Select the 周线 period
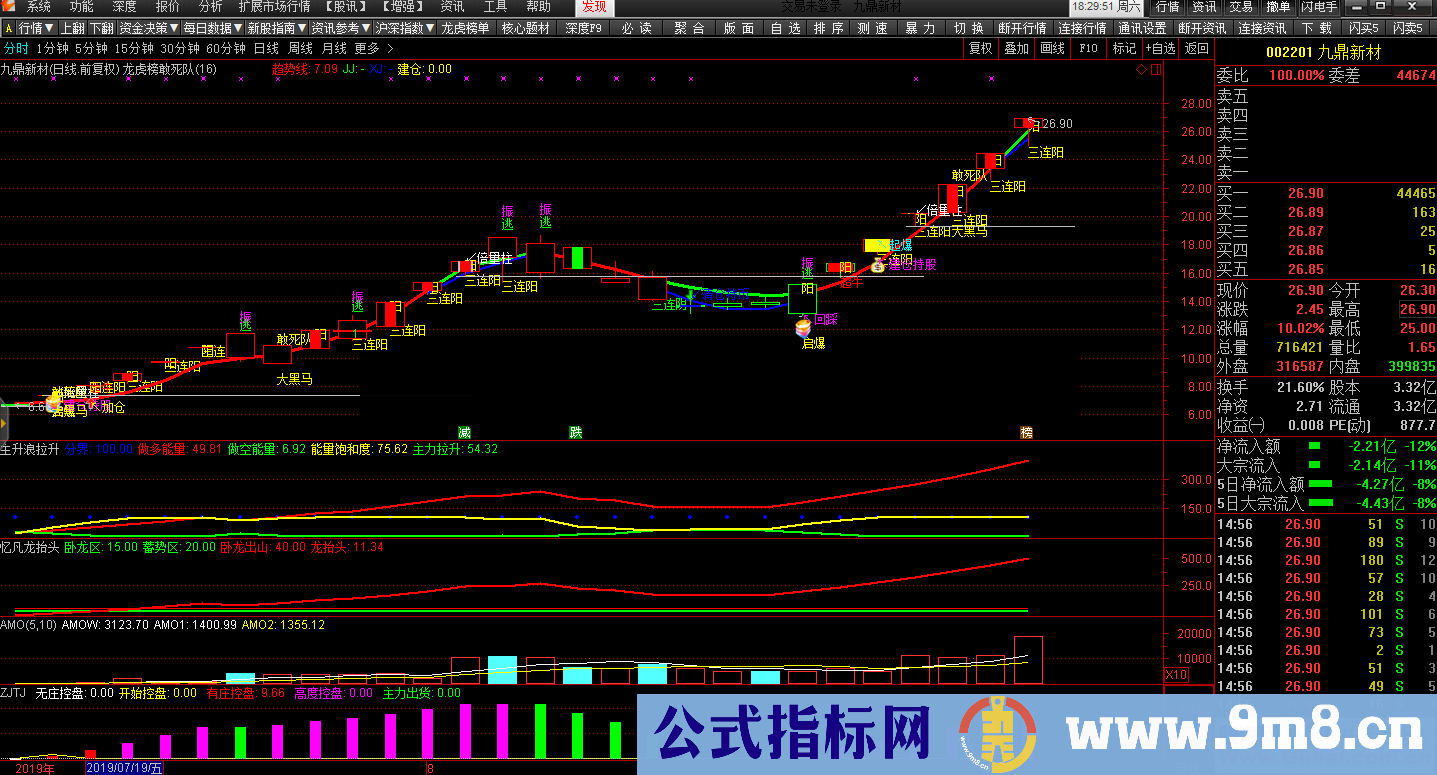1437x775 pixels. coord(300,48)
